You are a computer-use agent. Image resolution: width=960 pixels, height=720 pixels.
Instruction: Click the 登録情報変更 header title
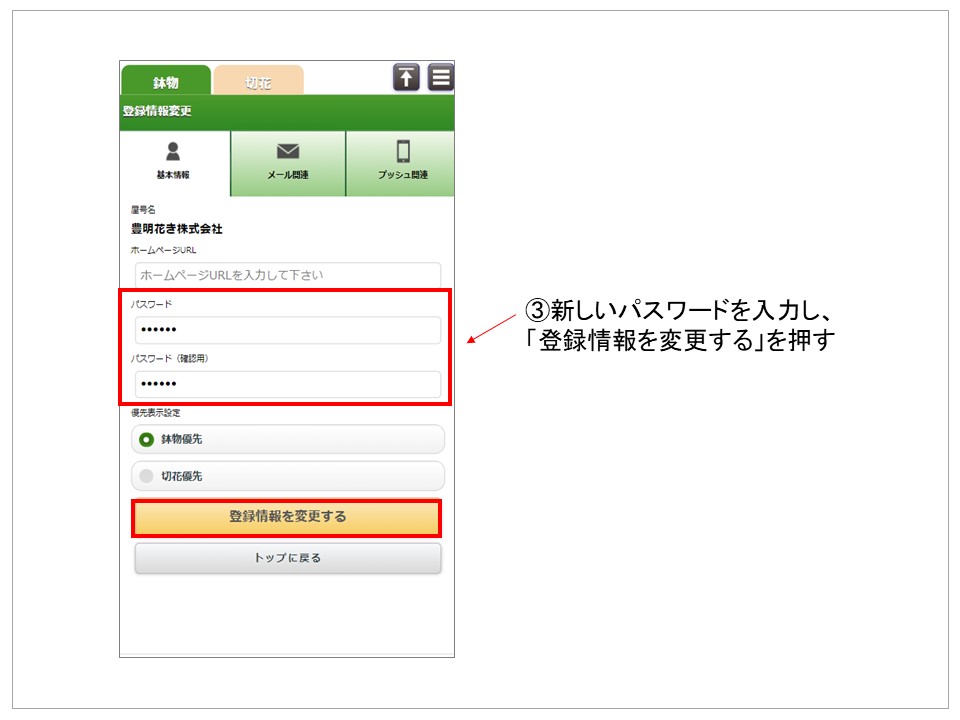(x=157, y=111)
